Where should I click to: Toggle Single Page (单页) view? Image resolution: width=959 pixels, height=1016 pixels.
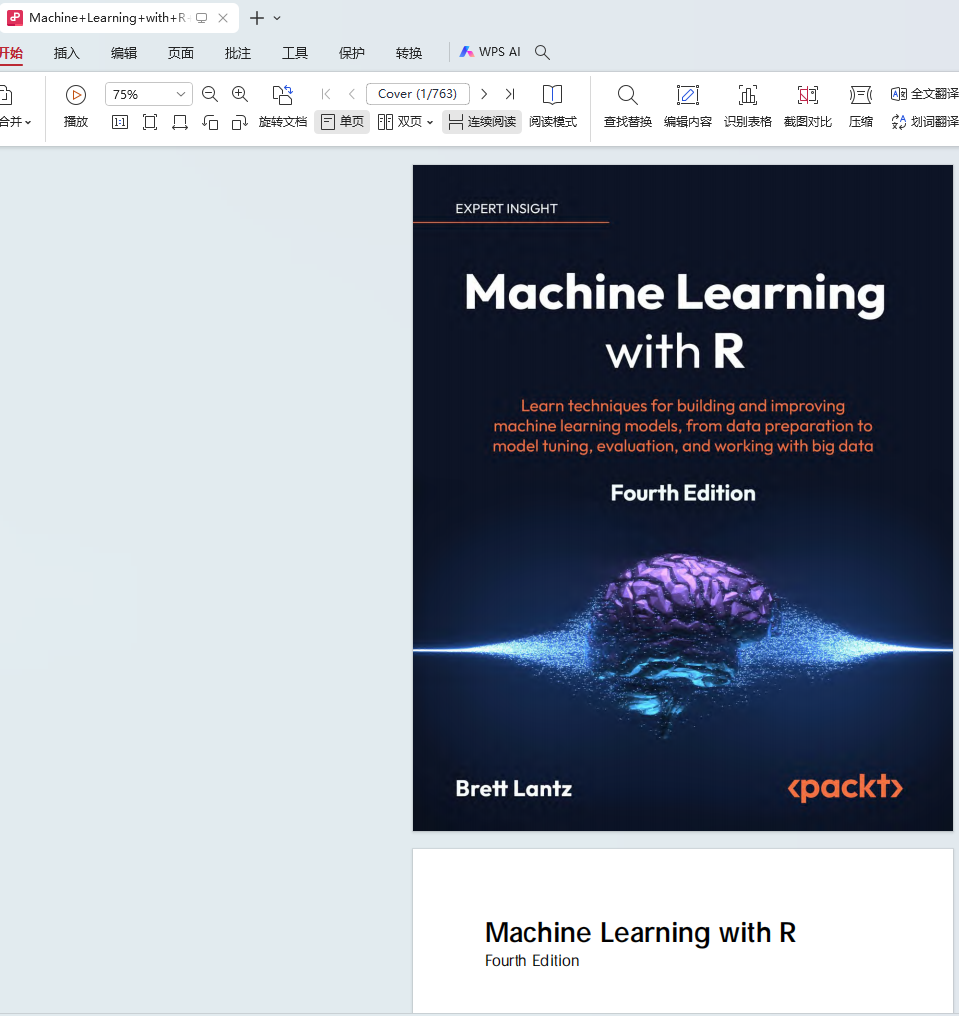click(342, 122)
